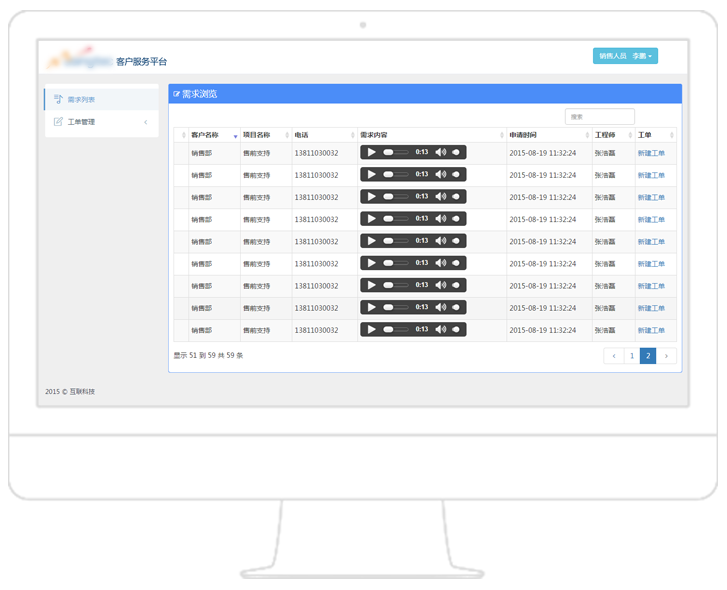Mute the audio player in the fourth row
Screen dimensions: 727x590
coord(440,219)
